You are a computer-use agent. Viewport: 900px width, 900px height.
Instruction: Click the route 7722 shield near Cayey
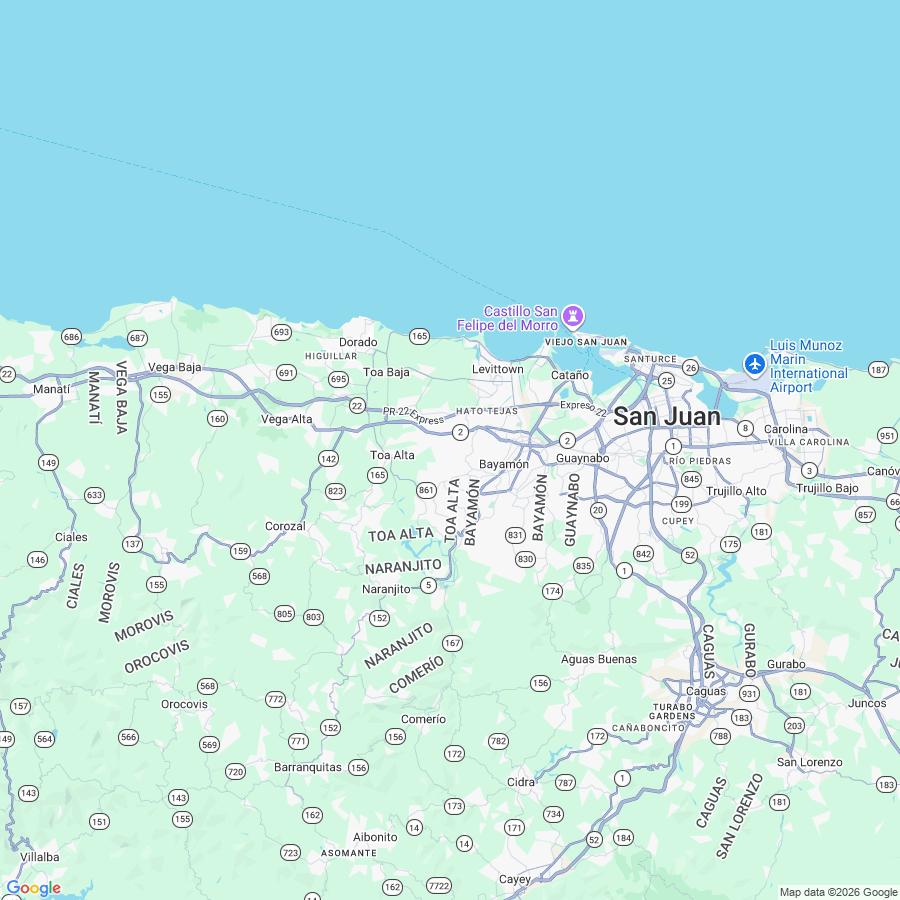(x=439, y=886)
